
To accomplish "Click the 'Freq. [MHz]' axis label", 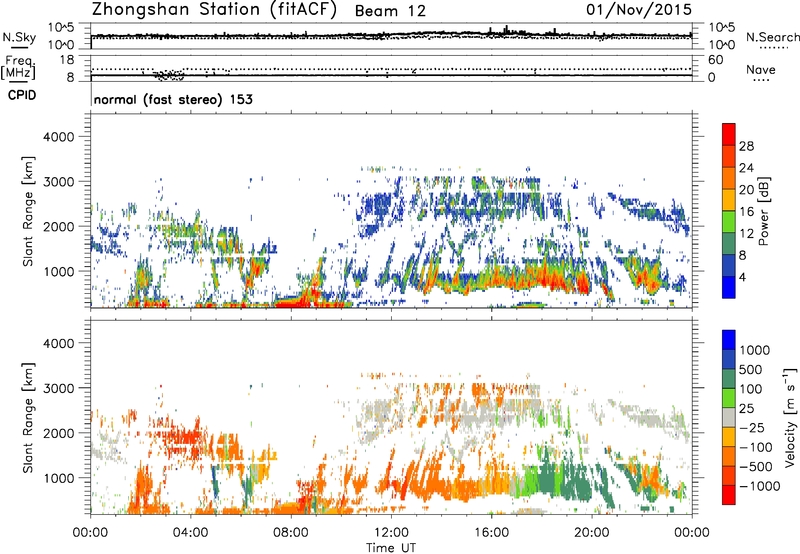I will click(x=18, y=68).
